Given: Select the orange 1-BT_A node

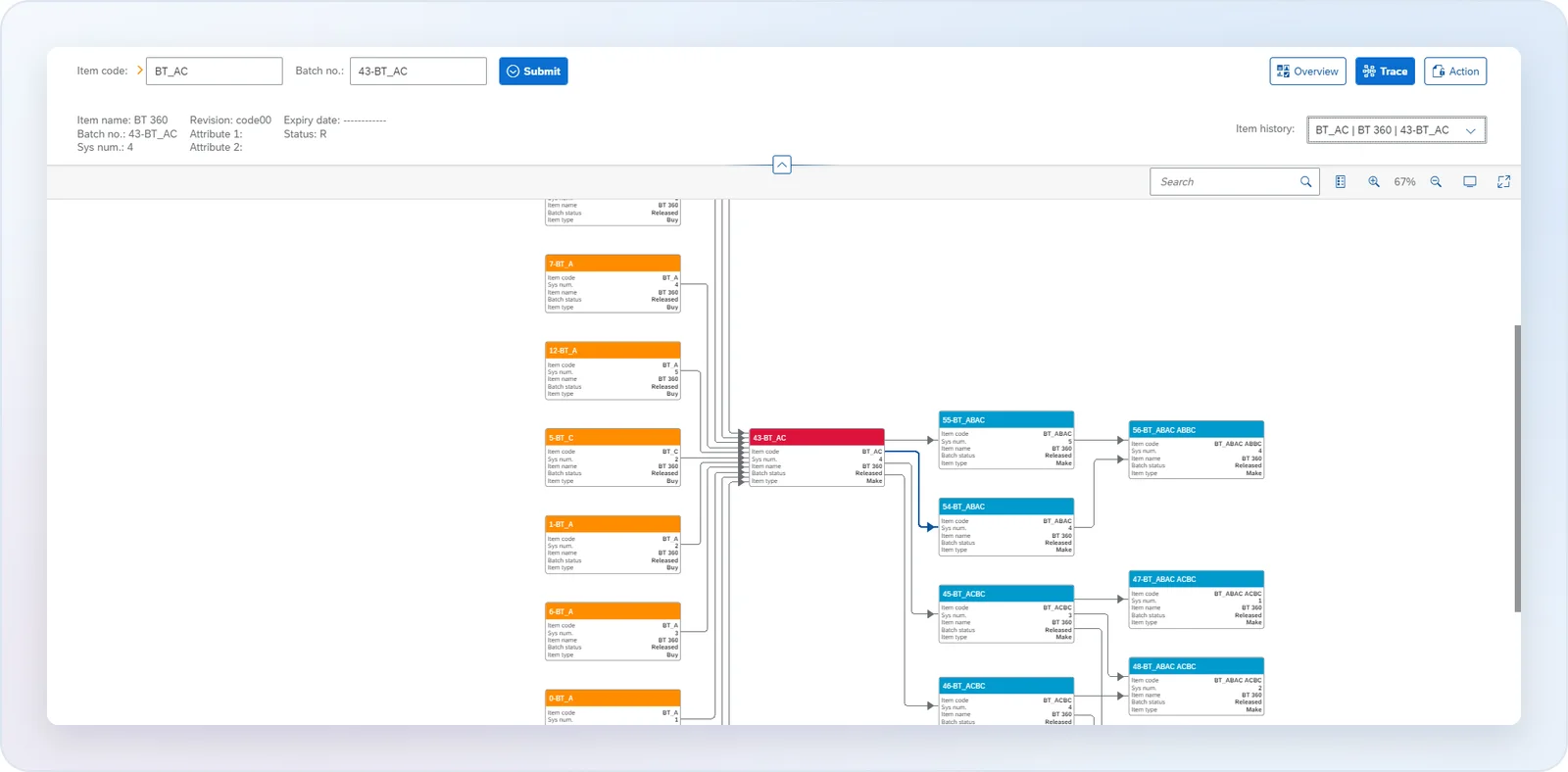Looking at the screenshot, I should (612, 545).
